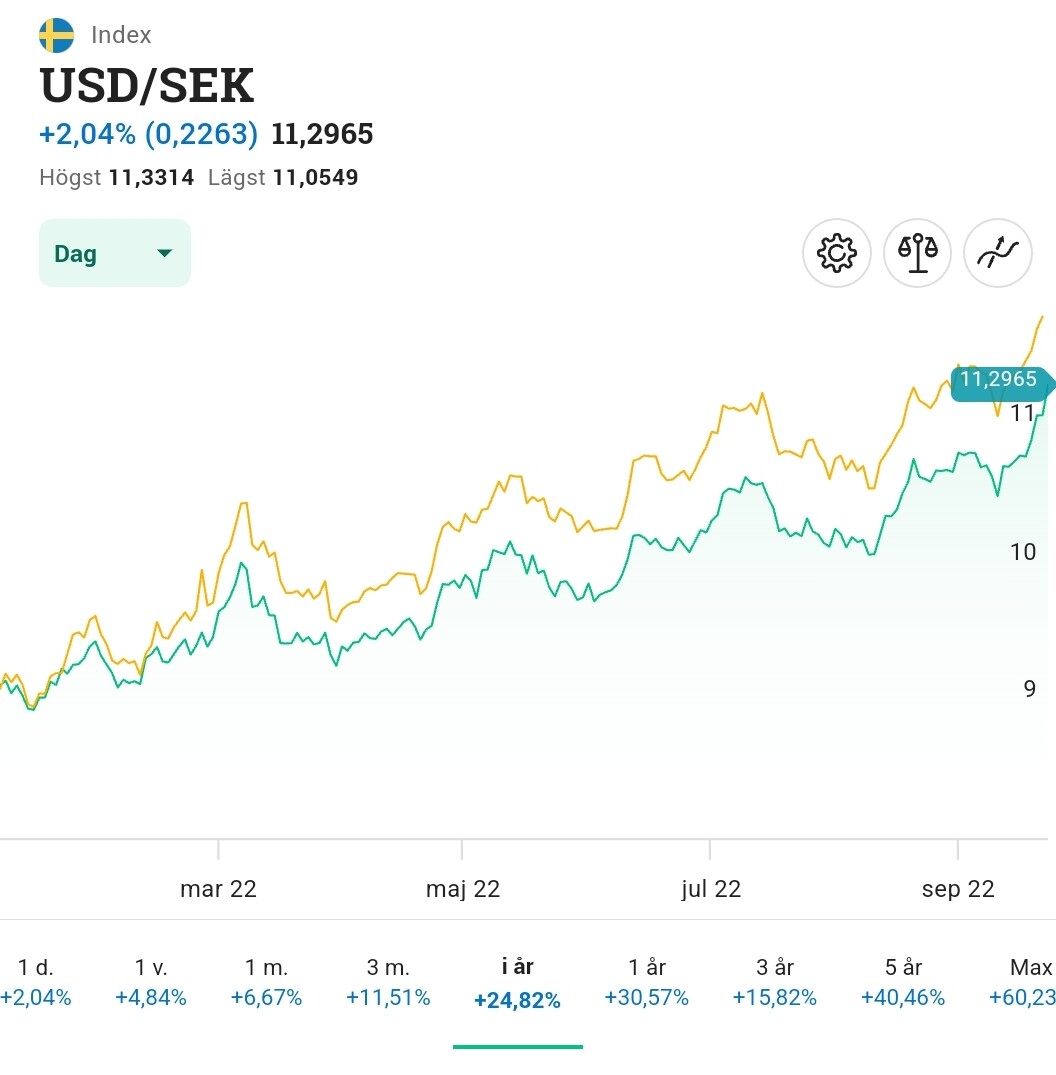
Task: Open the technical indicators chart icon
Action: coord(997,253)
